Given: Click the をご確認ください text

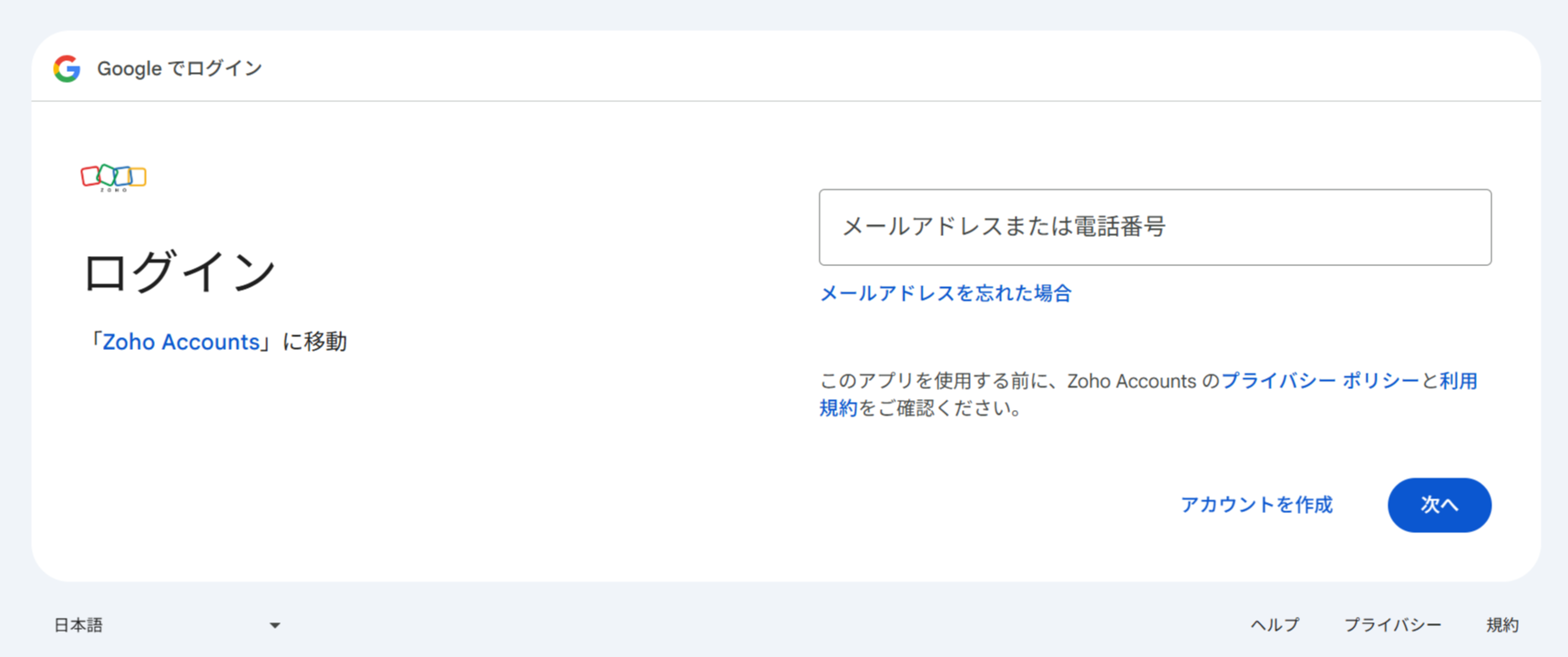Looking at the screenshot, I should pyautogui.click(x=939, y=408).
